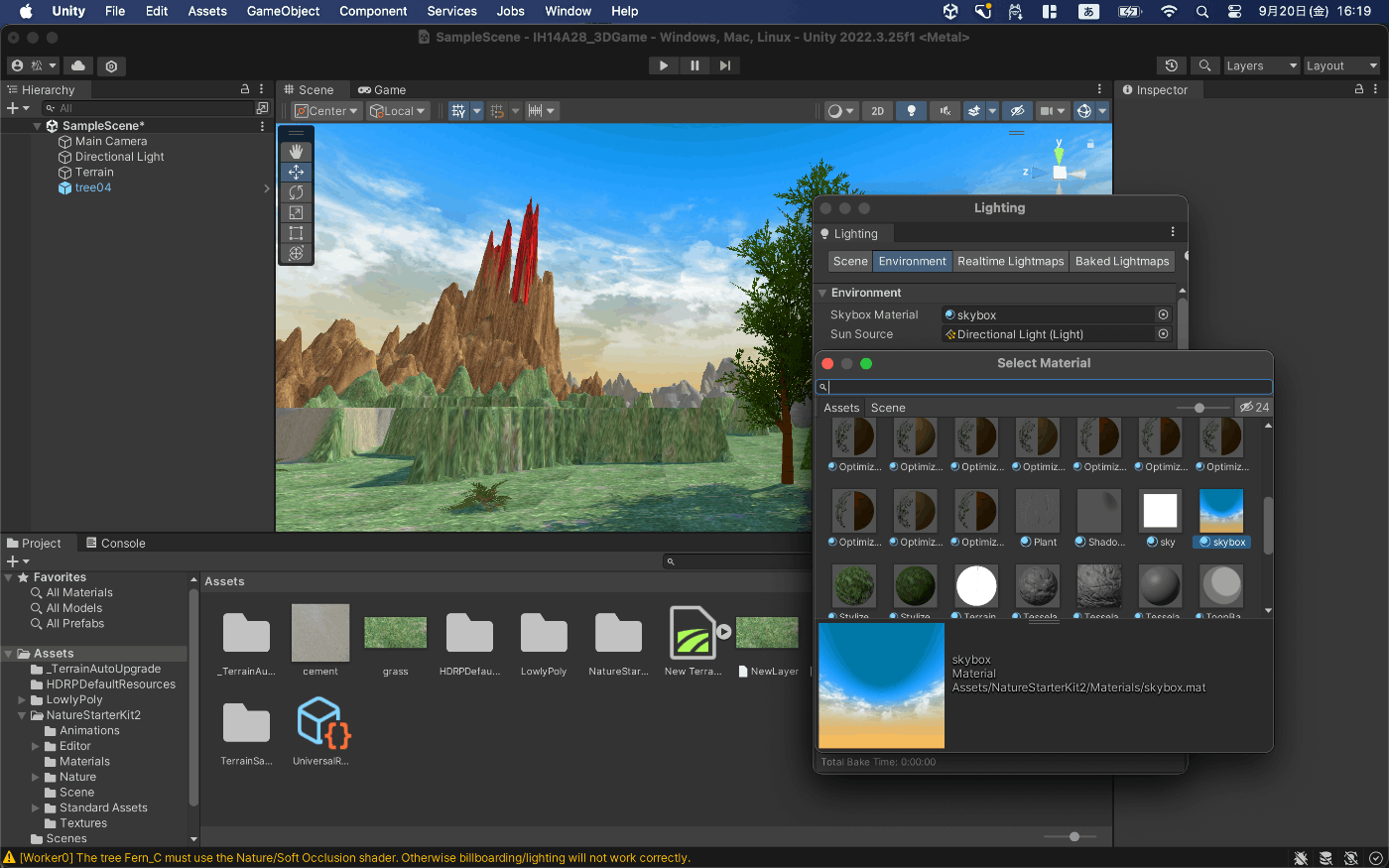Switch Select Material to Scene tab

pyautogui.click(x=888, y=408)
